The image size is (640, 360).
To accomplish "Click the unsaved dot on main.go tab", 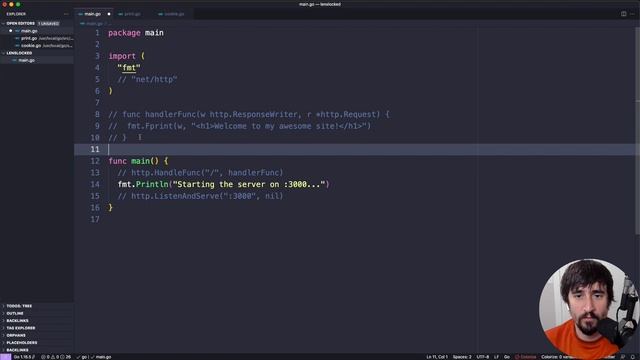I will click(109, 14).
